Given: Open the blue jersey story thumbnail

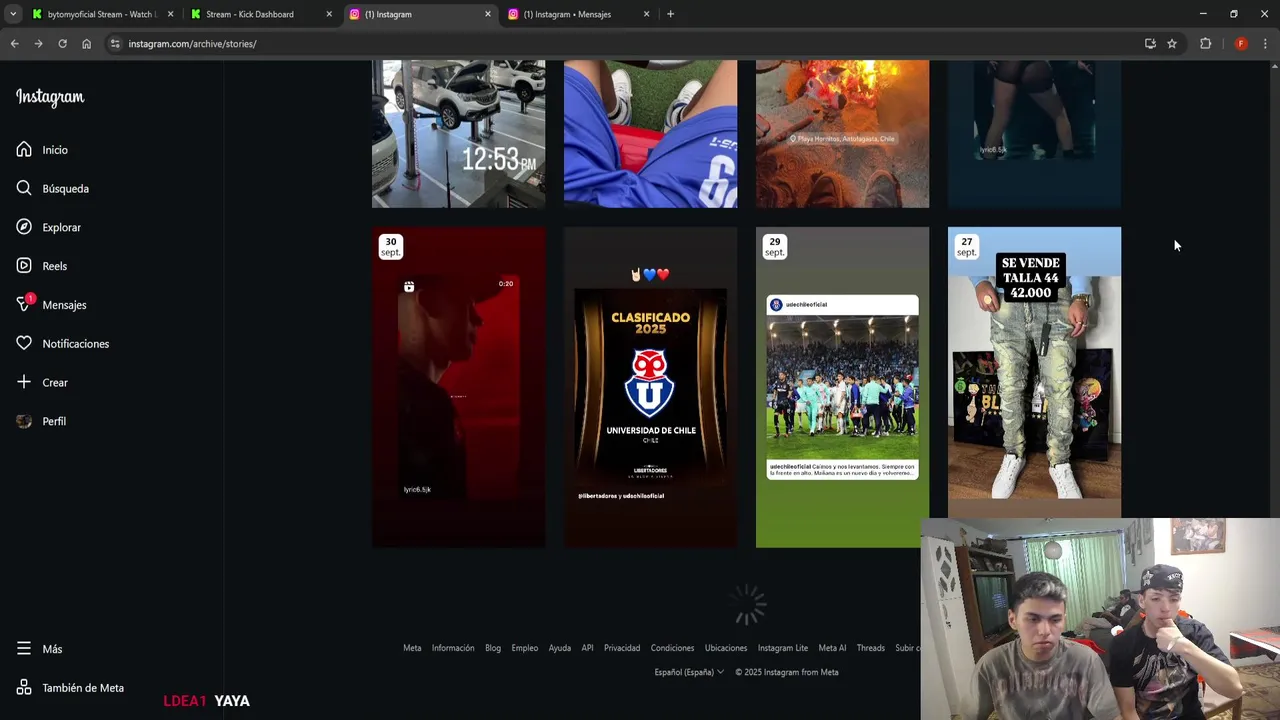Looking at the screenshot, I should (x=650, y=134).
